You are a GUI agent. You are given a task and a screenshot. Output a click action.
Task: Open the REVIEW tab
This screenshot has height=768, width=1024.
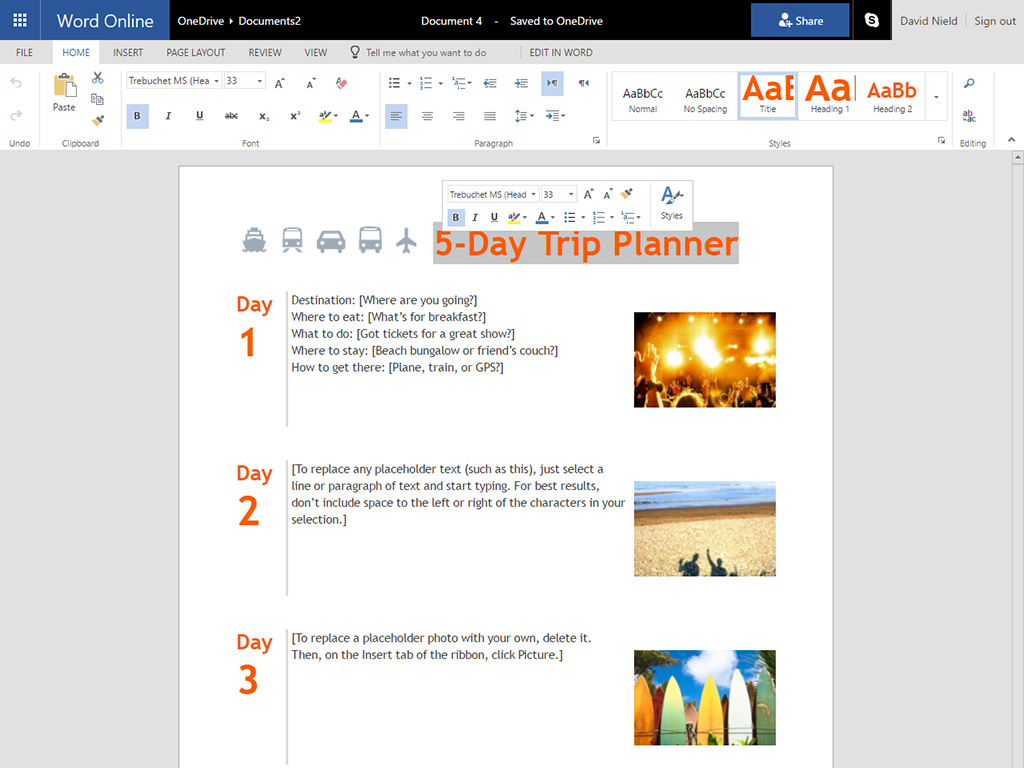click(x=264, y=52)
